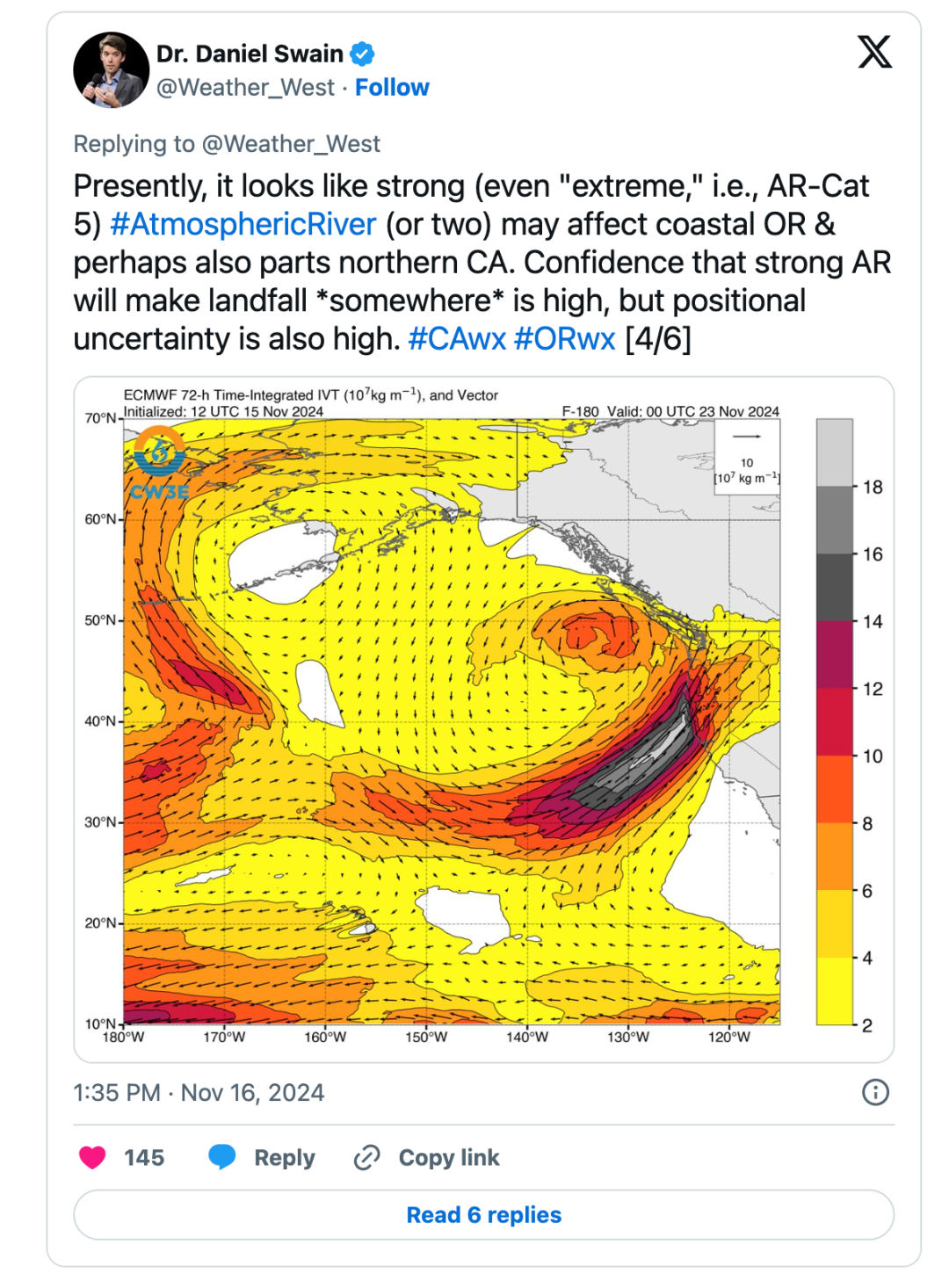Enlarge the ECMWF IVT forecast map image
The width and height of the screenshot is (949, 1288).
point(484,720)
